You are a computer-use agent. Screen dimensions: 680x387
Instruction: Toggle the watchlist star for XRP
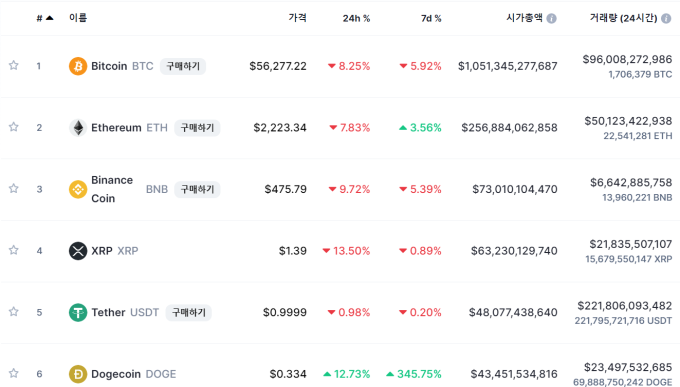(14, 250)
